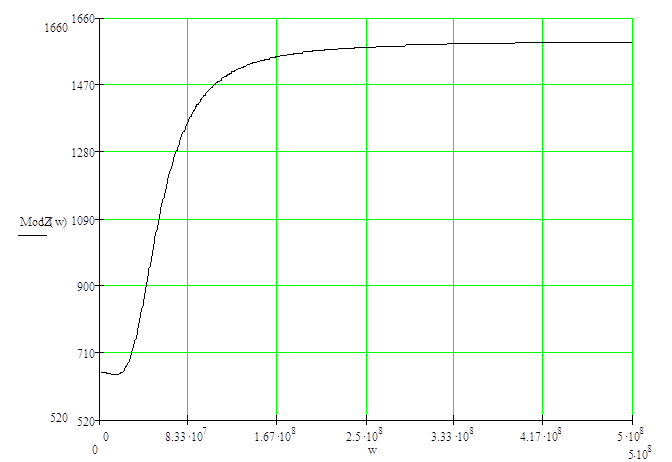Click the 2.5·10^8 x-axis tick label
Image resolution: width=672 pixels, height=462 pixels.
point(366,436)
